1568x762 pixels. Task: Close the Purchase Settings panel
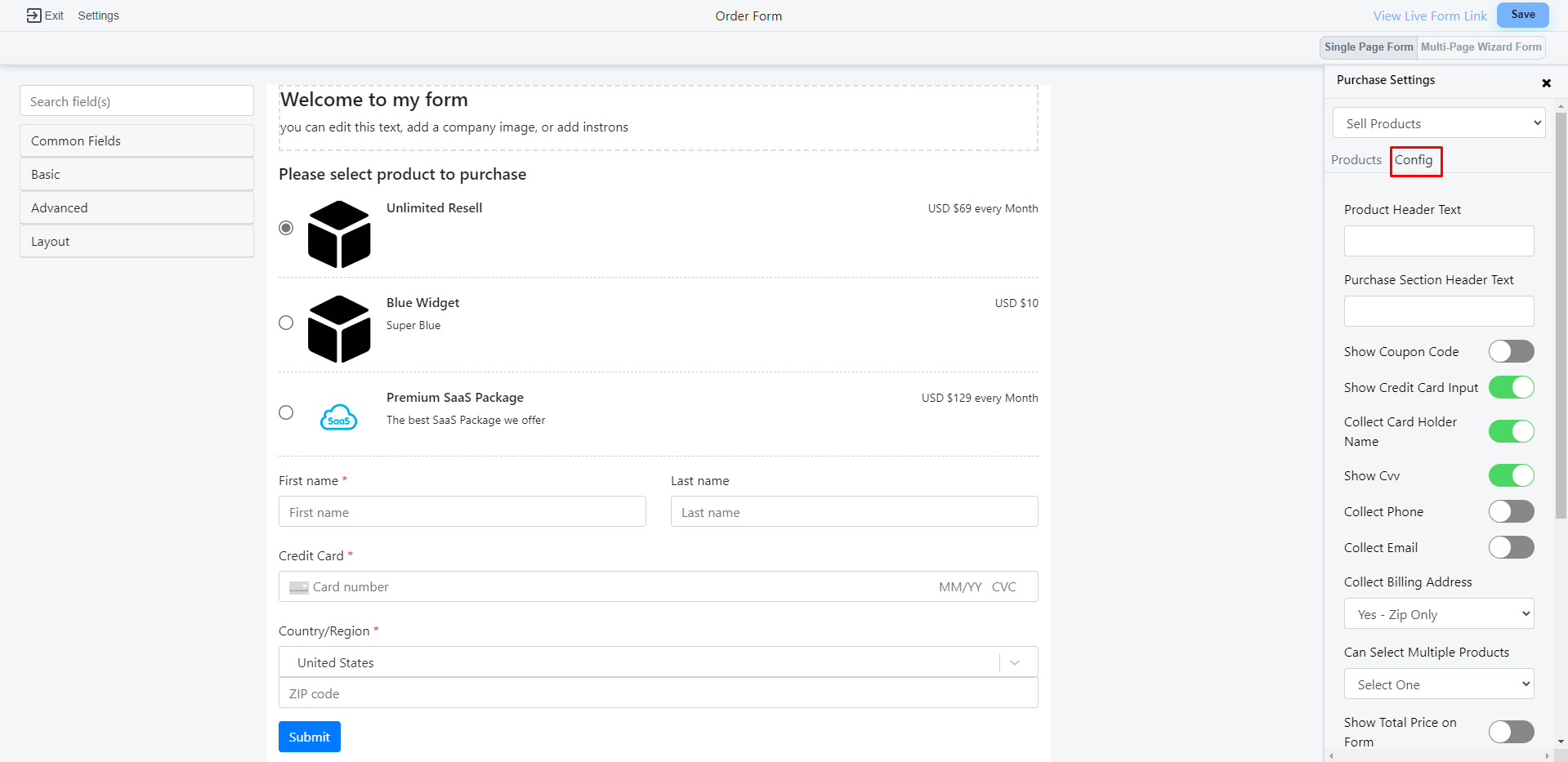1546,83
